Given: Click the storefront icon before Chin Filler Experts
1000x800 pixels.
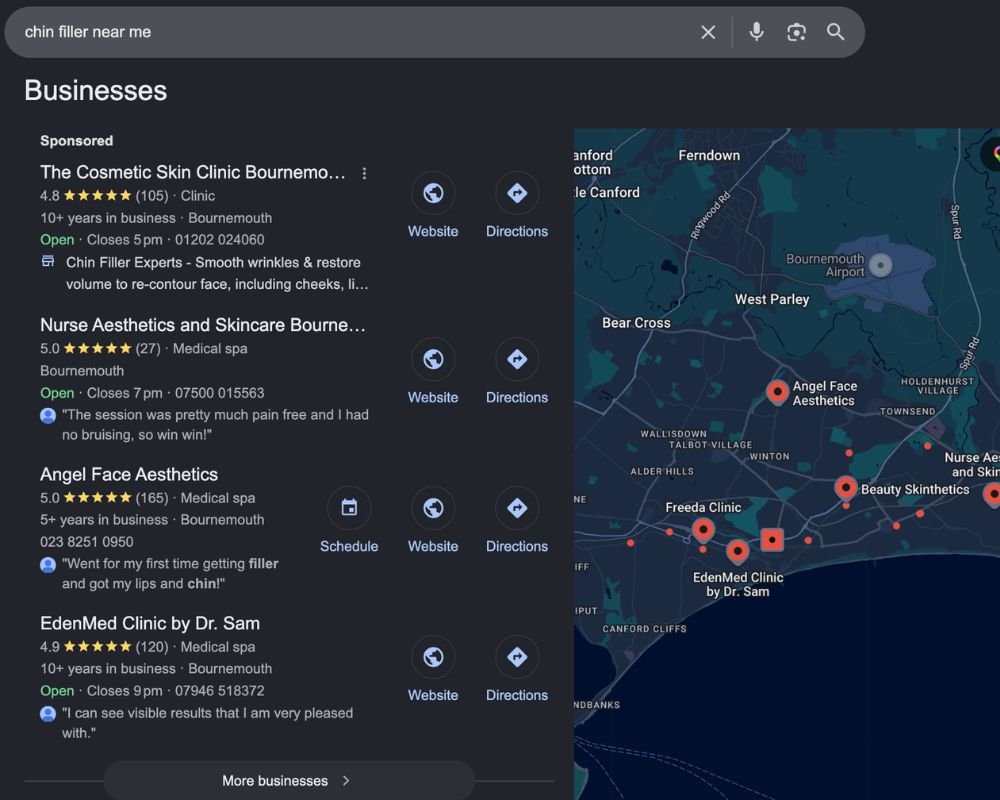Looking at the screenshot, I should [x=48, y=261].
